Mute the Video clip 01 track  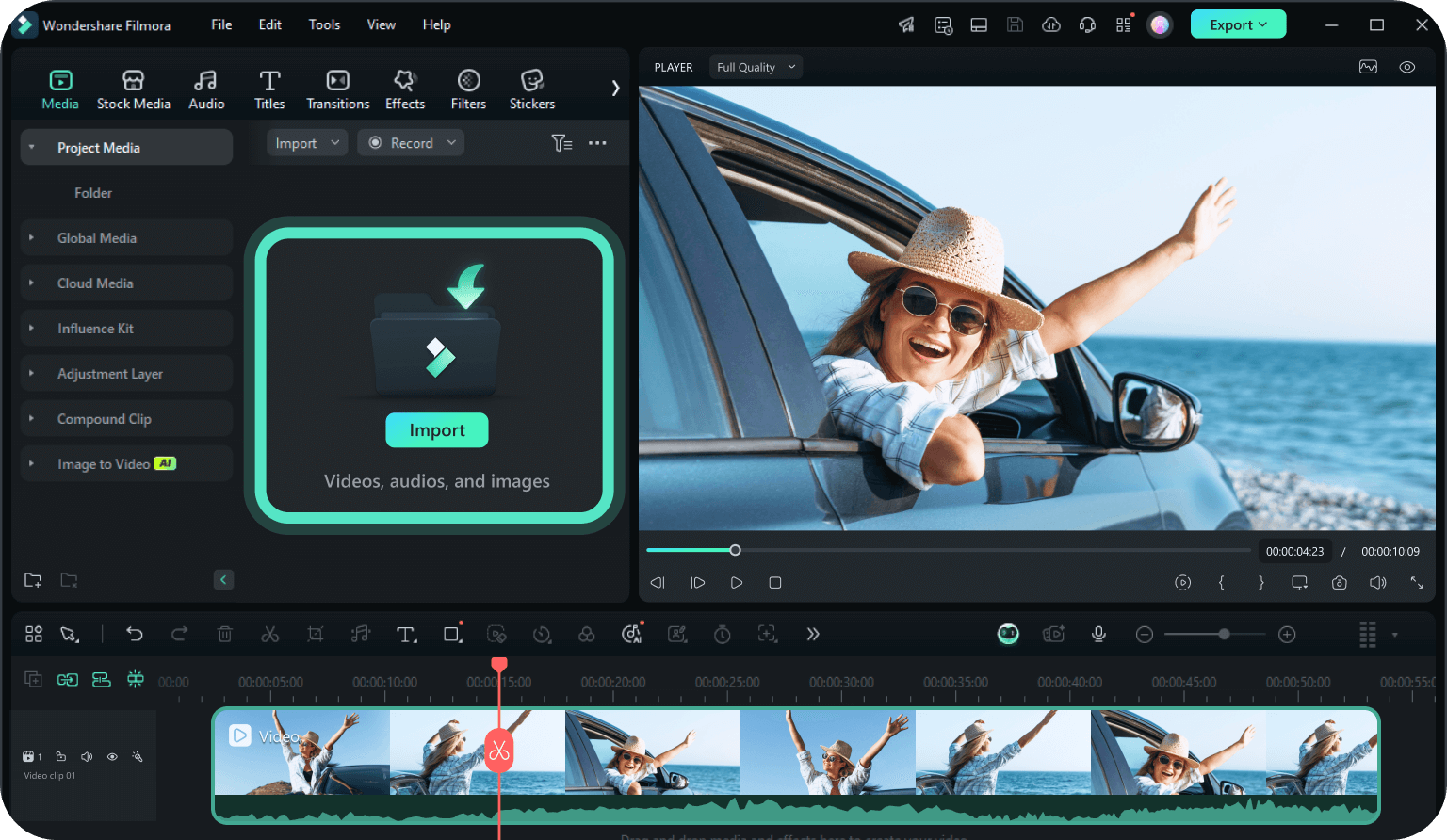click(x=87, y=757)
